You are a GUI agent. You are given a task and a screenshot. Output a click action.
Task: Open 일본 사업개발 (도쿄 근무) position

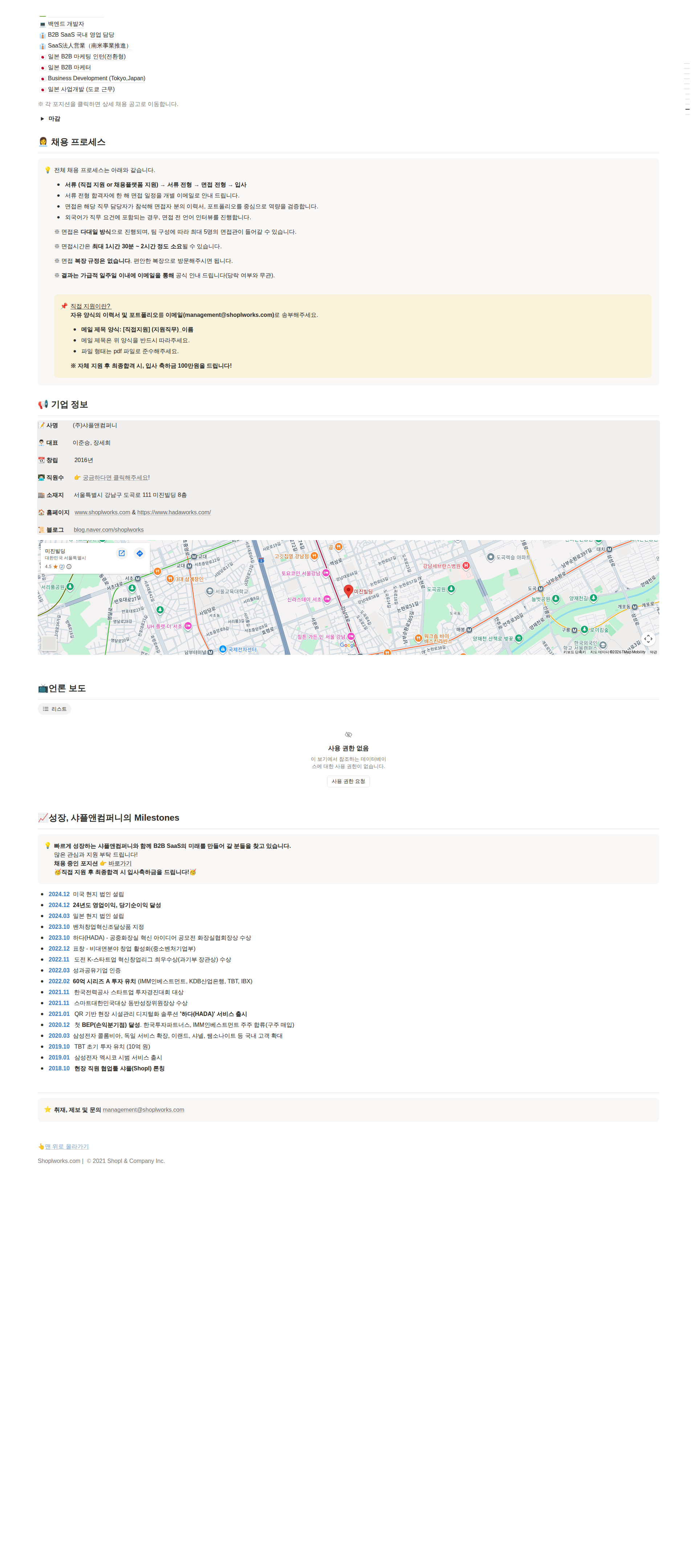pyautogui.click(x=81, y=89)
